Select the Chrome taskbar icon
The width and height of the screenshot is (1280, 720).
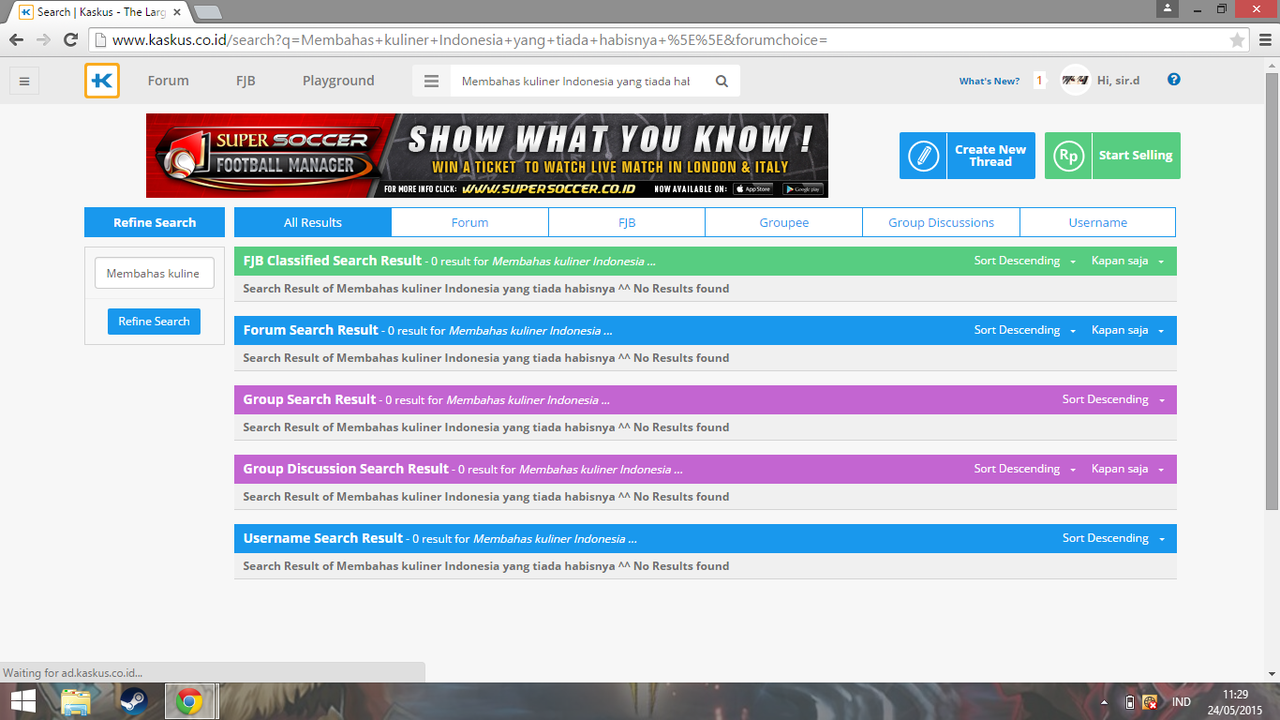coord(190,701)
